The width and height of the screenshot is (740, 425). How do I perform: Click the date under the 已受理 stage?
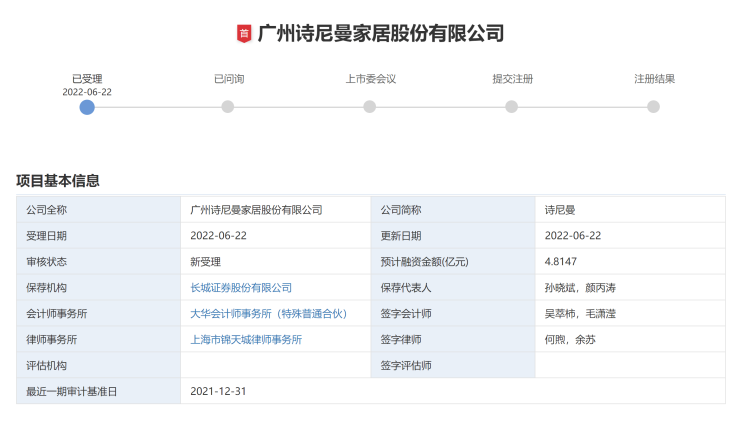(x=87, y=91)
